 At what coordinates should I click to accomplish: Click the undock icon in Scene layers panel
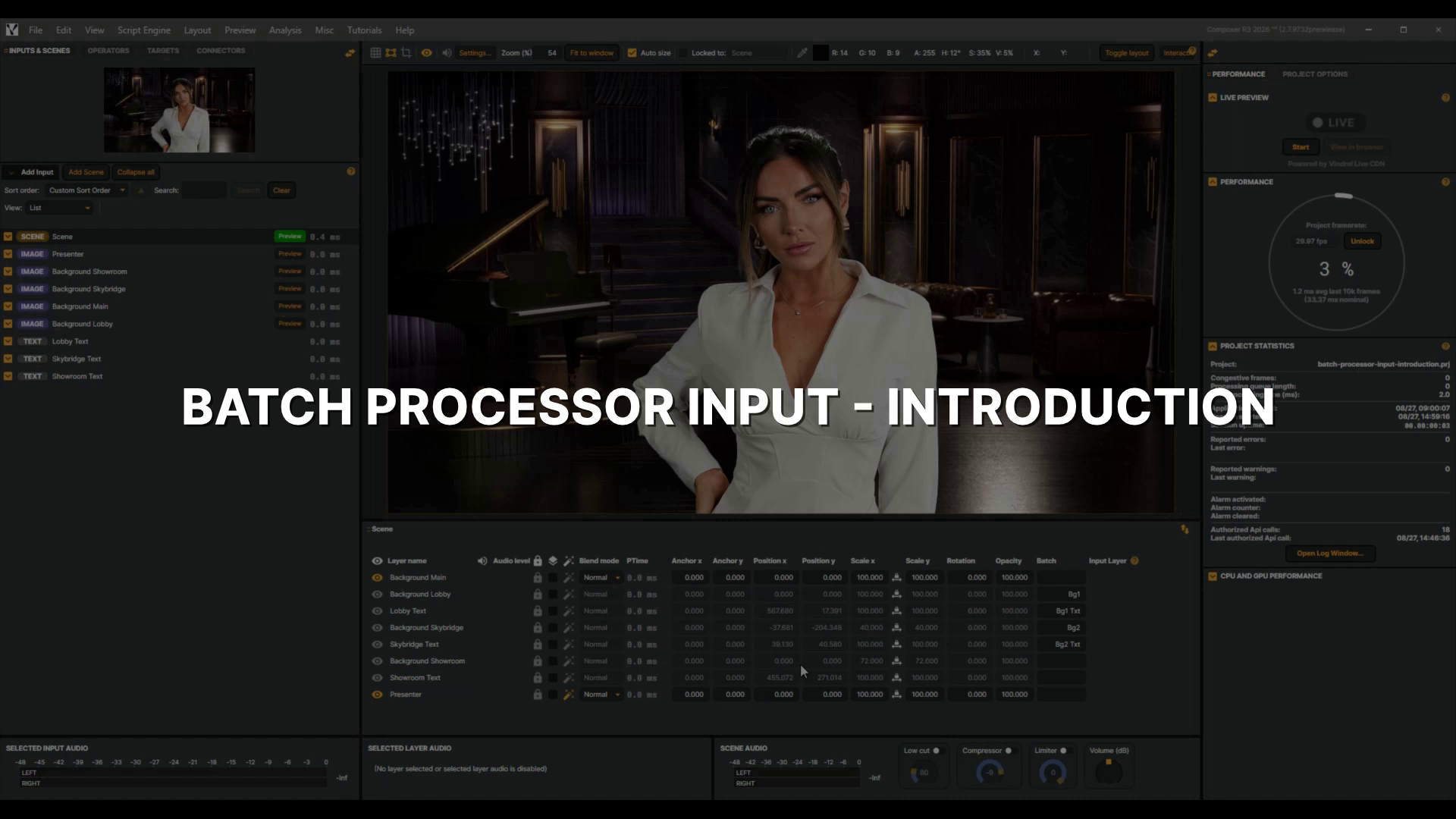pyautogui.click(x=1185, y=529)
